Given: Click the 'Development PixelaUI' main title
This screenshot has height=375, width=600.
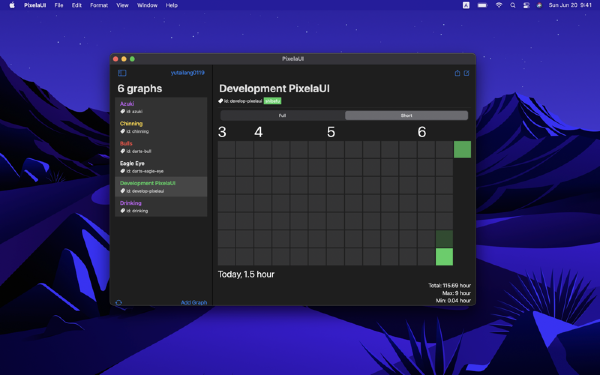Looking at the screenshot, I should [x=274, y=89].
